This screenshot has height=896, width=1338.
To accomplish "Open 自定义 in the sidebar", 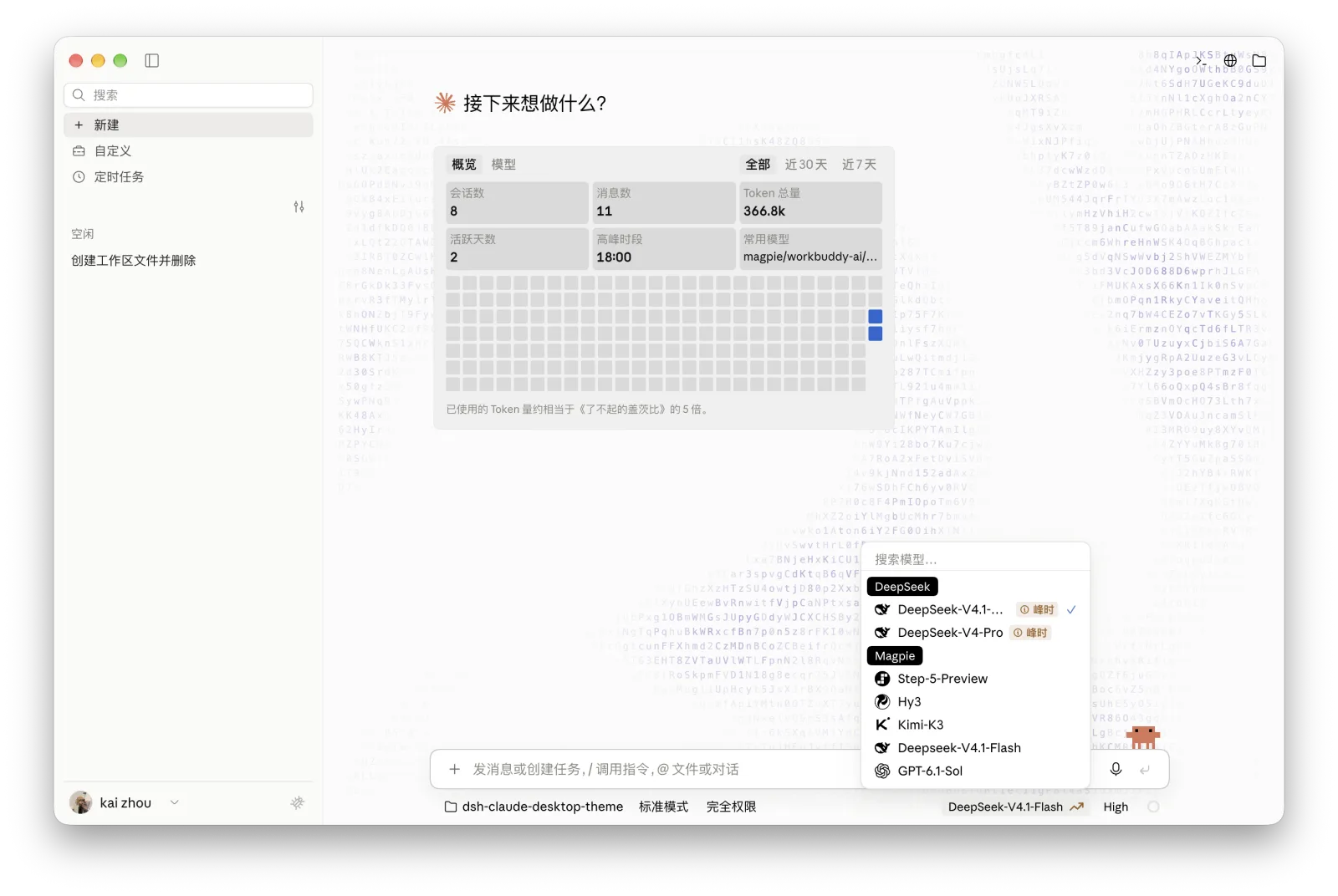I will tap(188, 150).
